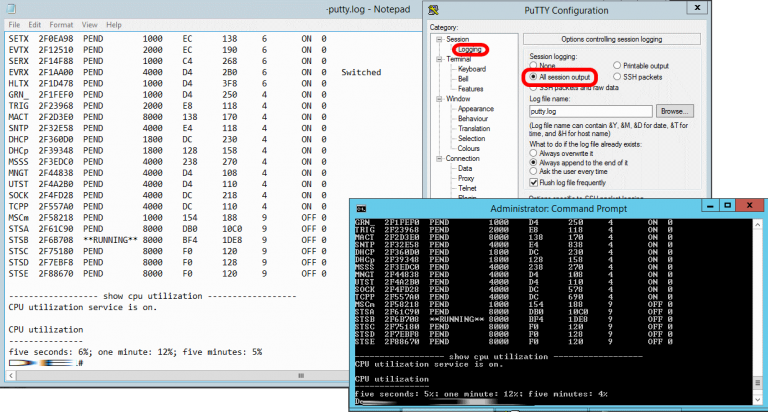
Task: Click the PuTTY icon in configuration title bar
Action: [433, 8]
